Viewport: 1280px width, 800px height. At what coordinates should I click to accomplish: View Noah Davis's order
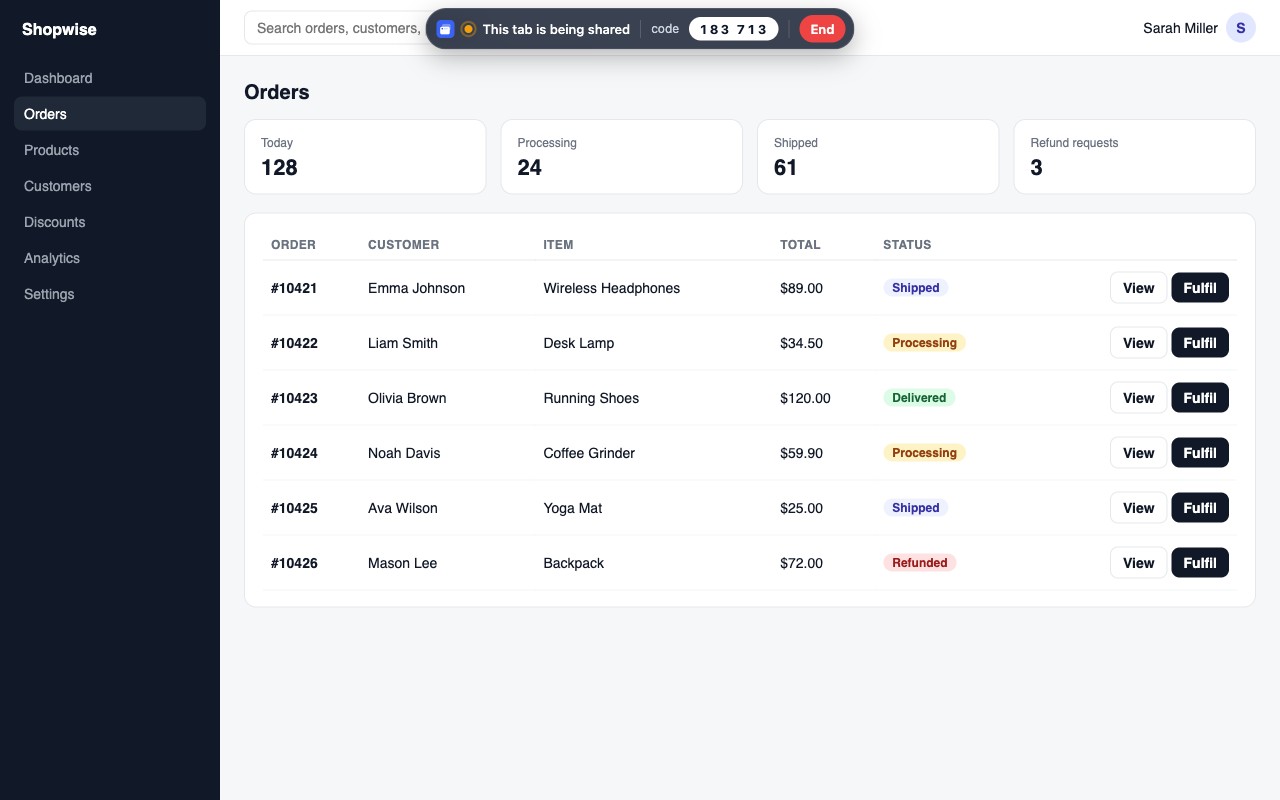pyautogui.click(x=1138, y=453)
